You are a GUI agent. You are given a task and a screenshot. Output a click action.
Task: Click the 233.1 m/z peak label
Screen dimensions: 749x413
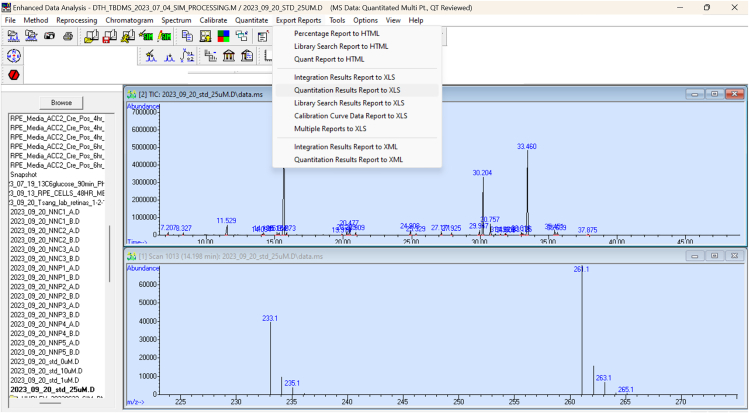tap(270, 318)
